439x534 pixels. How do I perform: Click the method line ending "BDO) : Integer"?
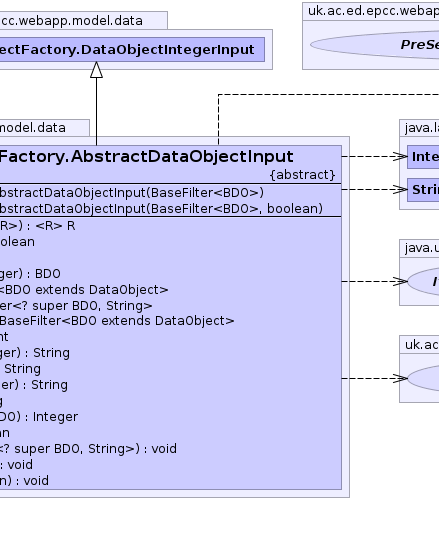pos(38,417)
